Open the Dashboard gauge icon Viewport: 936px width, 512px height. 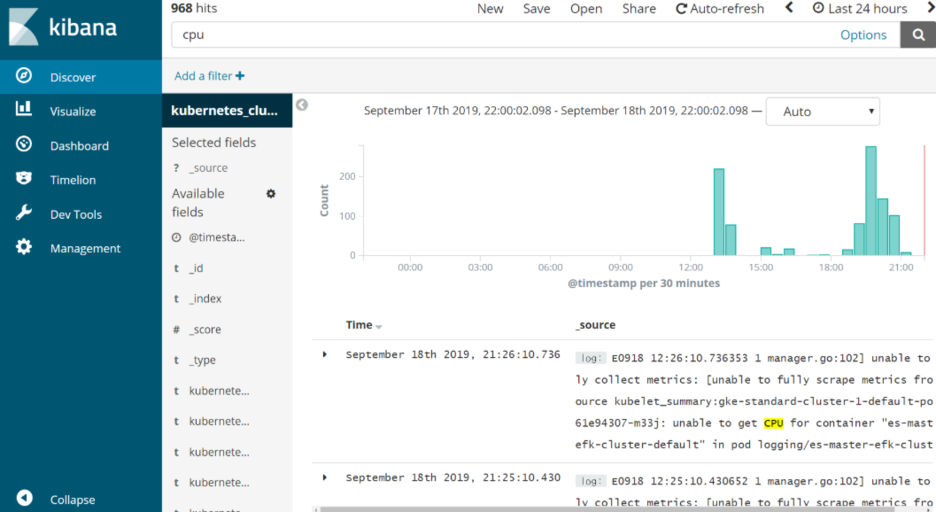point(23,144)
